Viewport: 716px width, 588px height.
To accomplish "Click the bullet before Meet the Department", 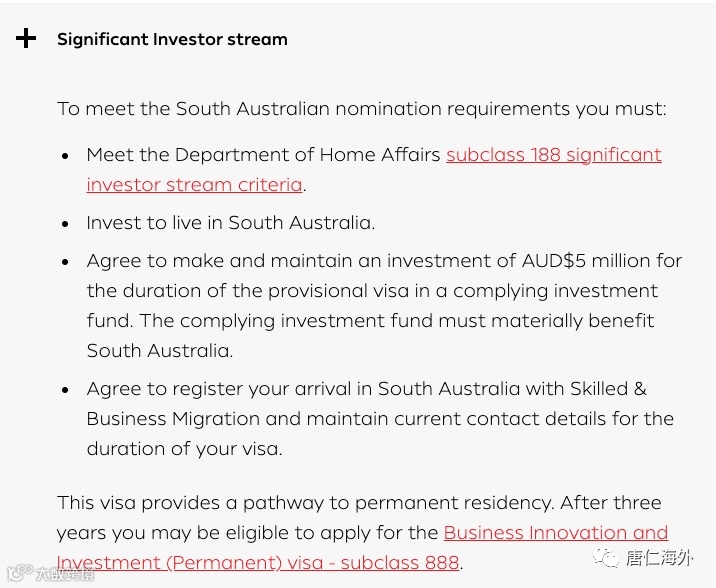I will [65, 156].
